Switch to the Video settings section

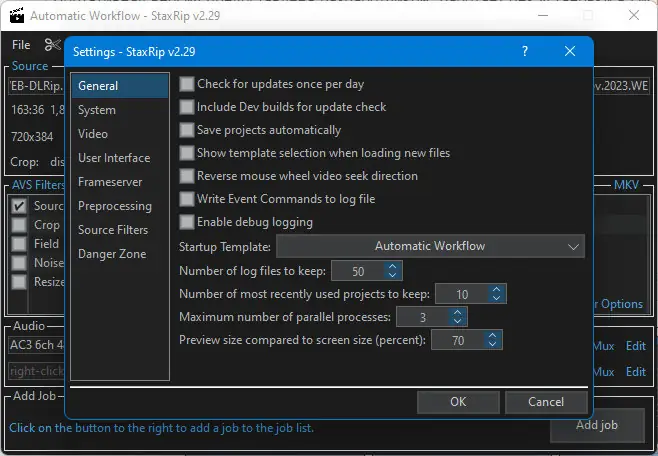point(93,134)
